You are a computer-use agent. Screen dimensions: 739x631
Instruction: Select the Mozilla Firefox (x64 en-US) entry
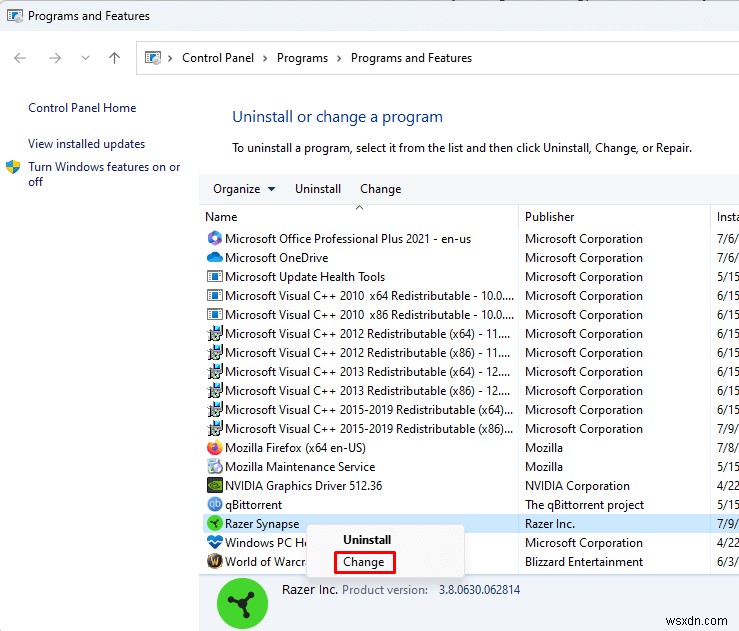[296, 448]
